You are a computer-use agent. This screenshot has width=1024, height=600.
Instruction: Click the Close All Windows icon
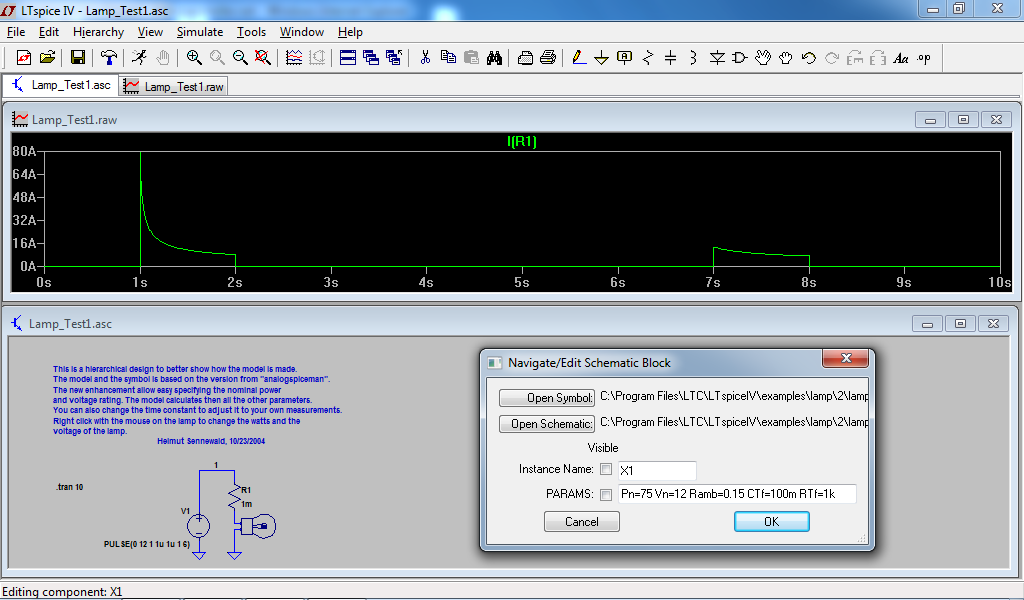(394, 58)
